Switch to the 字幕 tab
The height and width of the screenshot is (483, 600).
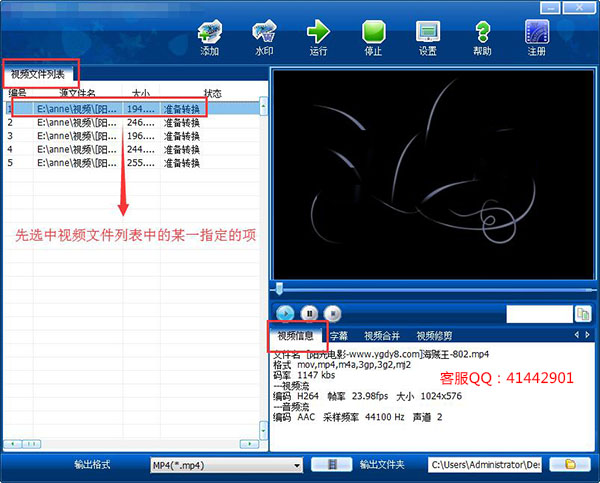[x=339, y=336]
